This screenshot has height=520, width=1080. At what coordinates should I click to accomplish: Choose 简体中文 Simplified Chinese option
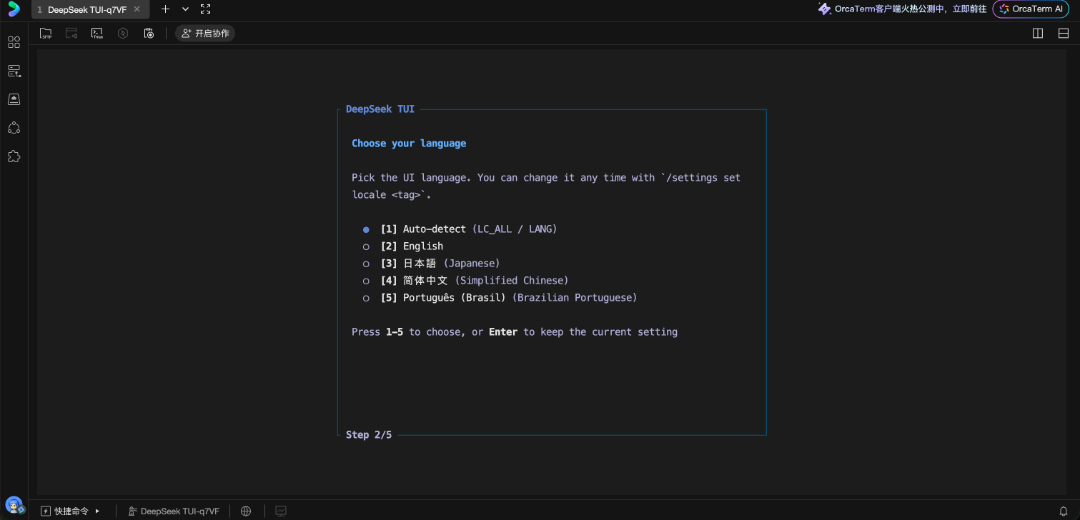pyautogui.click(x=466, y=280)
